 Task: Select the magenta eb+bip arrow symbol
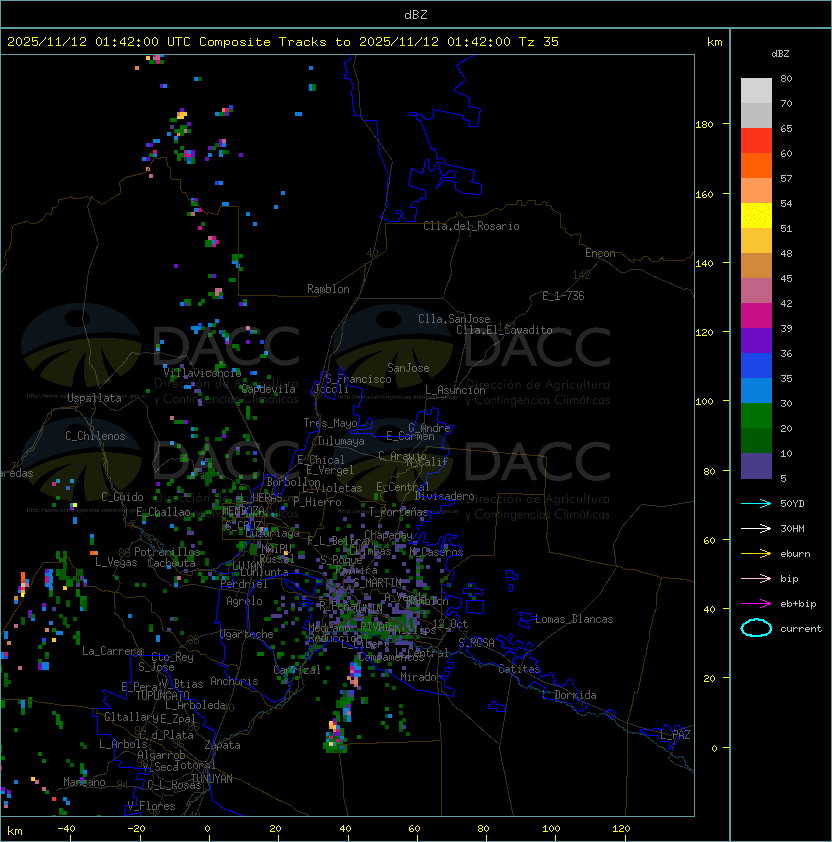756,604
